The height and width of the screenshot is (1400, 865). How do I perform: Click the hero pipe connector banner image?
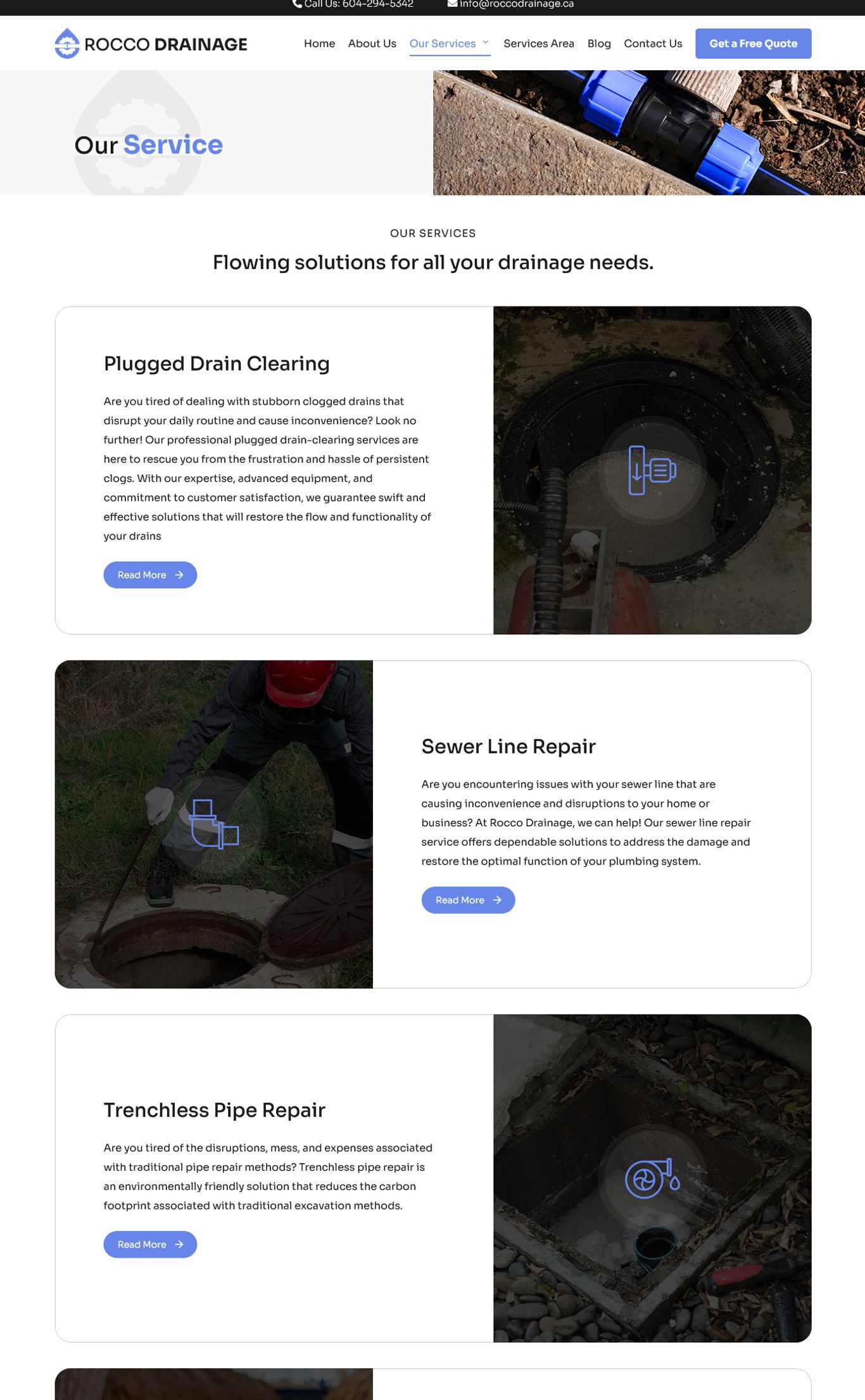tap(649, 132)
